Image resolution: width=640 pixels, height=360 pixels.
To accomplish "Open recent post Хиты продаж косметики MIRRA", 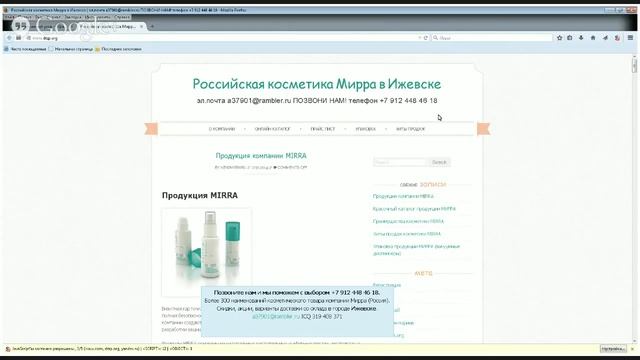I will (407, 234).
